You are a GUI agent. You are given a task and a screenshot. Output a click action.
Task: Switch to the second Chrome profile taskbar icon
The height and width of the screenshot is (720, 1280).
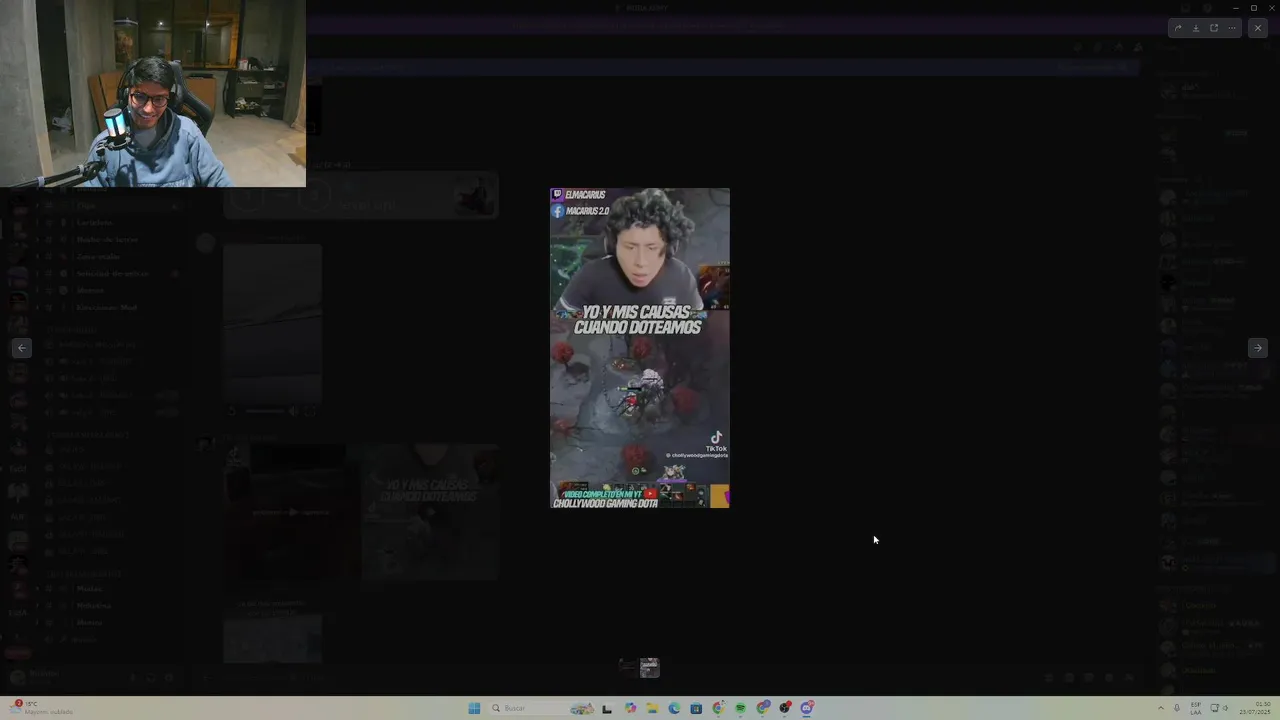tap(763, 708)
